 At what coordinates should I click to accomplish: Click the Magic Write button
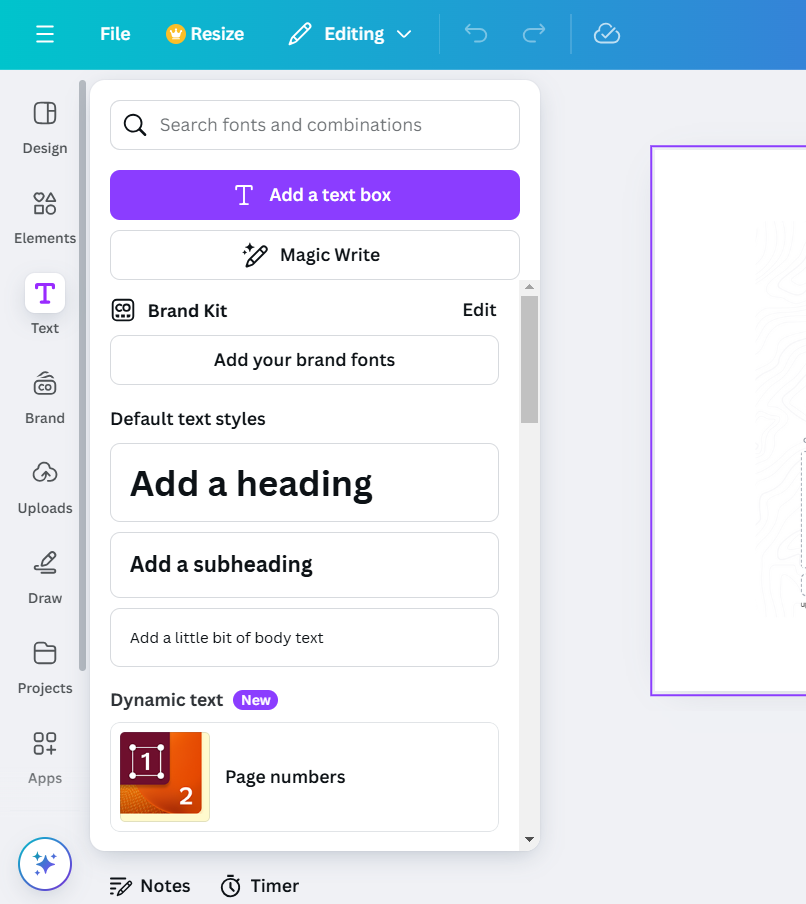click(x=315, y=255)
